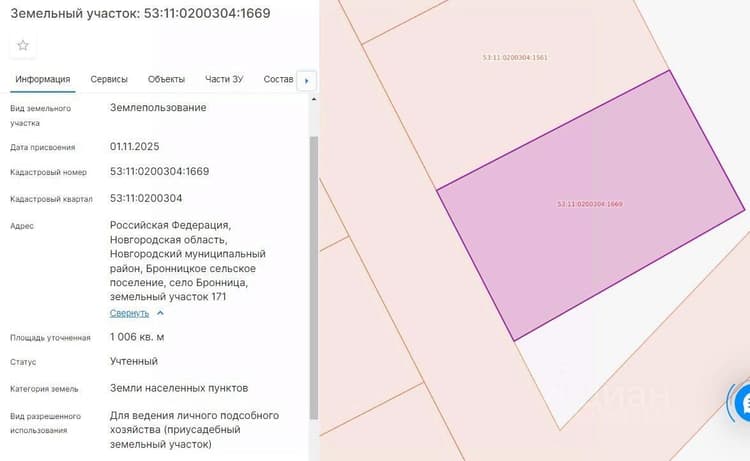Image resolution: width=750 pixels, height=461 pixels.
Task: Click the Земельный участок title heading
Action: (141, 13)
